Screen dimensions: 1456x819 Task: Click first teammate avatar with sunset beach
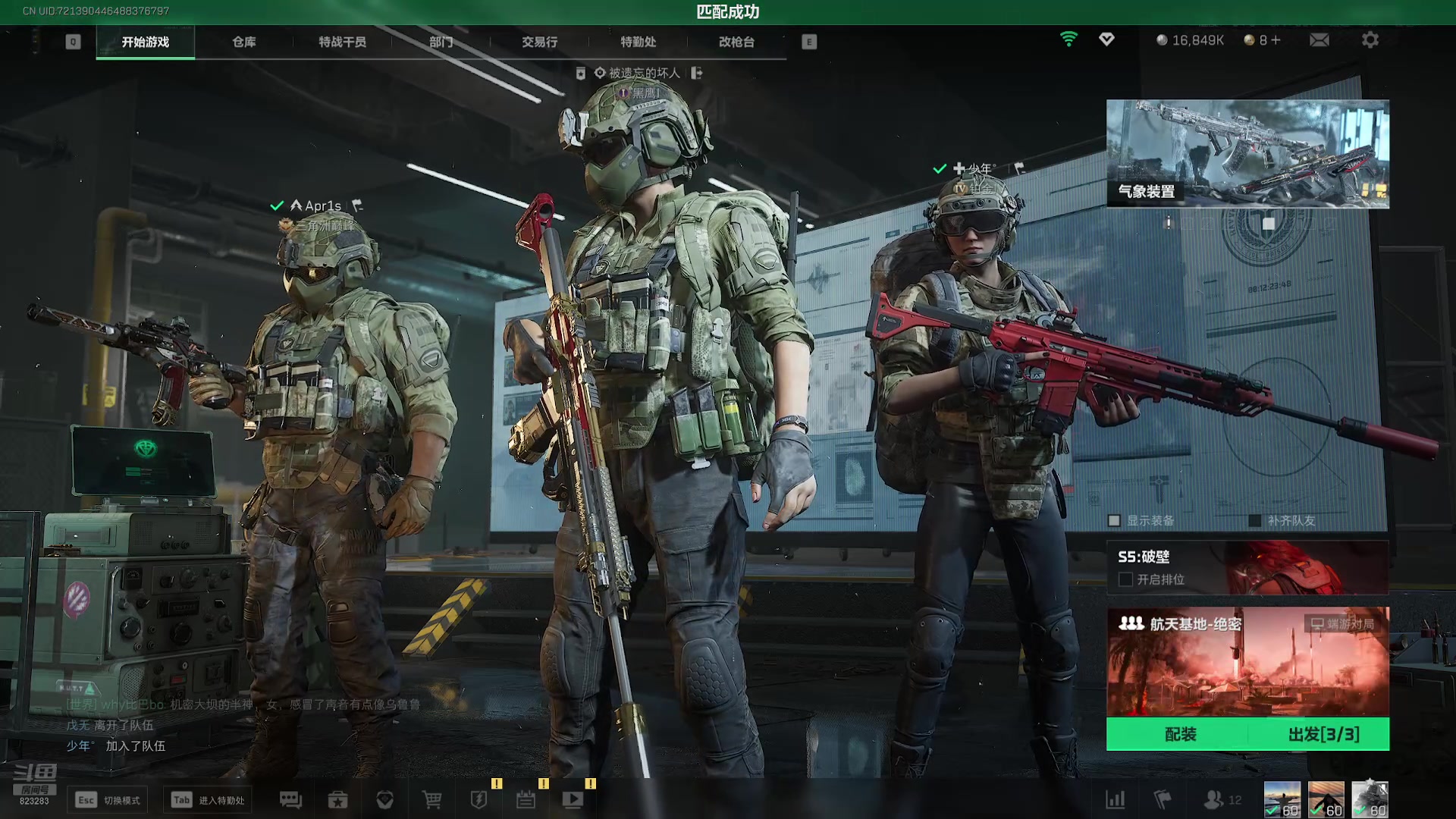tap(1282, 799)
